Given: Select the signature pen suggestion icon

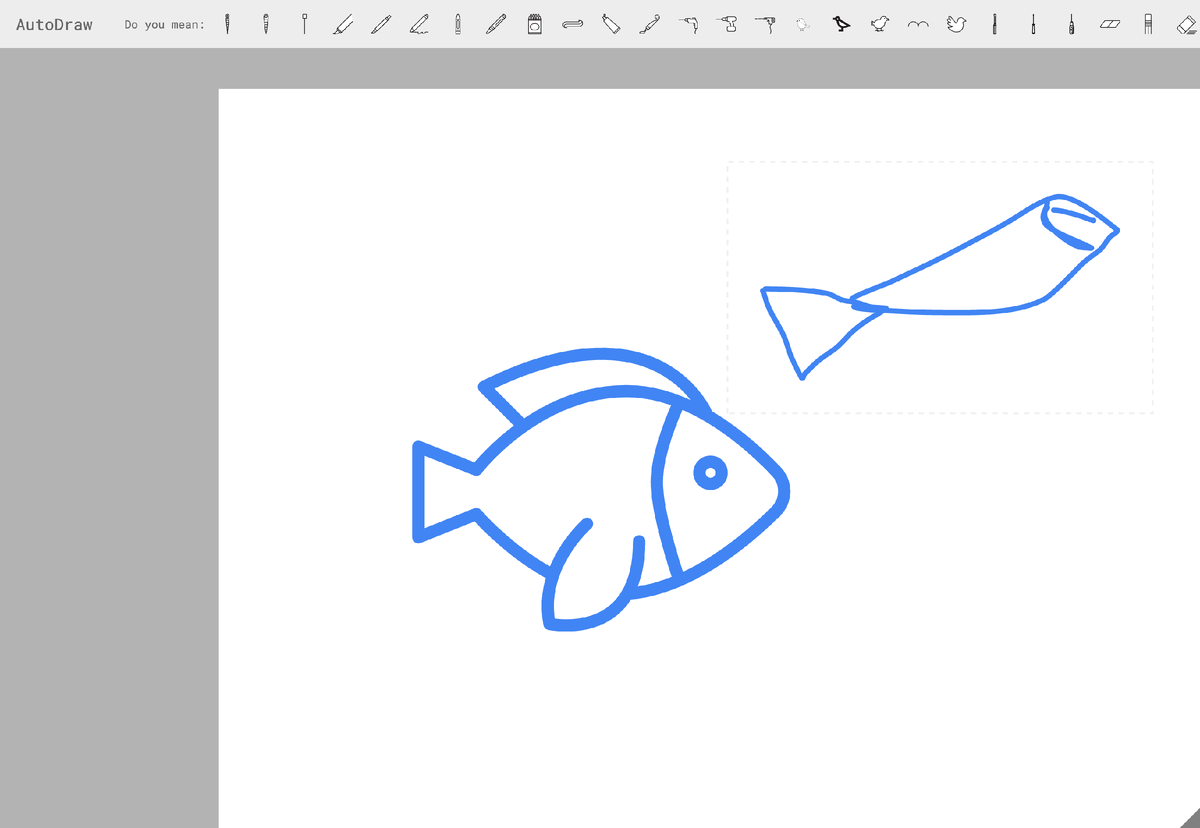Looking at the screenshot, I should 419,24.
